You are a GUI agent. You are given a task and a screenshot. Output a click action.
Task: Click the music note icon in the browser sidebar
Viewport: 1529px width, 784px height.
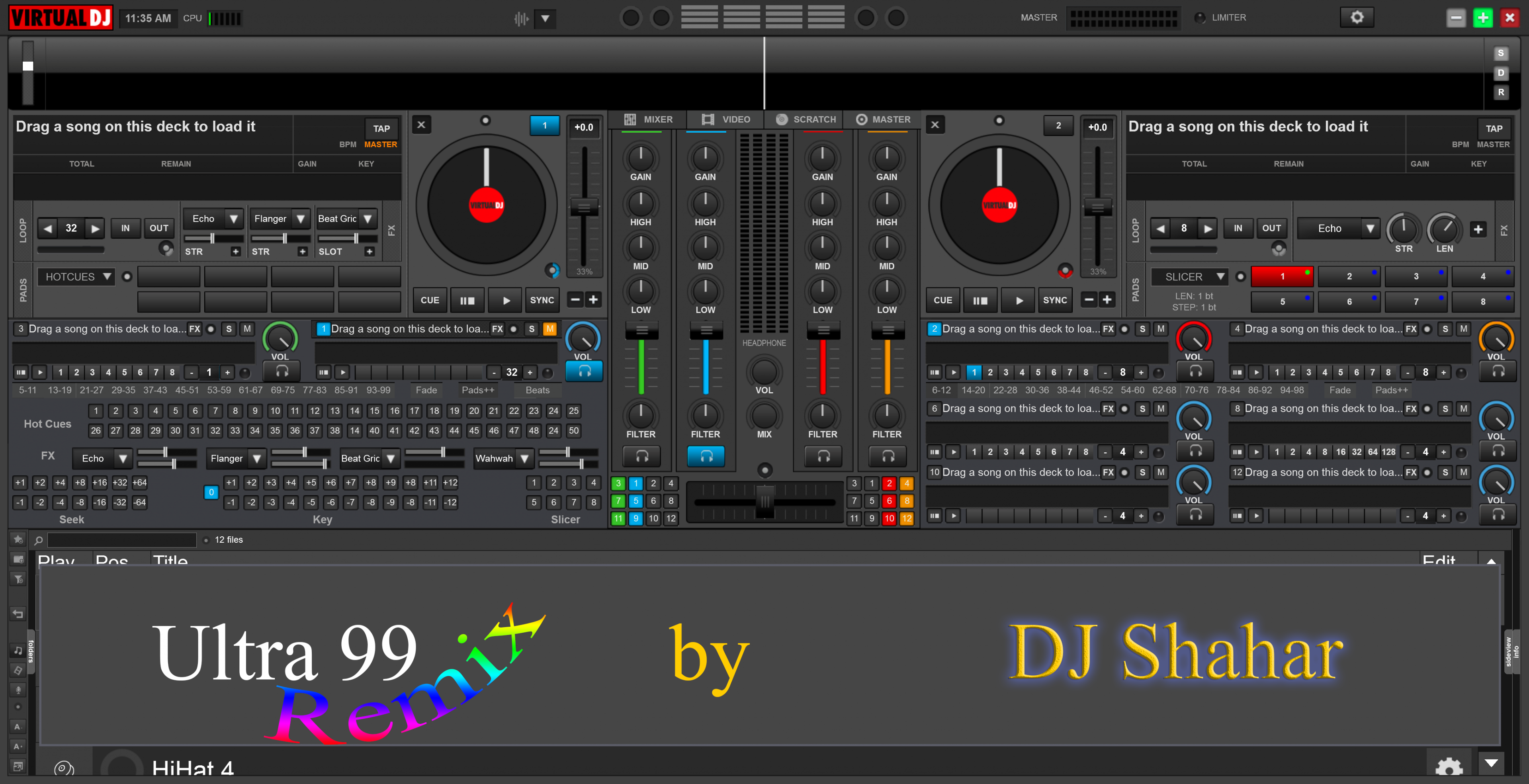point(18,651)
